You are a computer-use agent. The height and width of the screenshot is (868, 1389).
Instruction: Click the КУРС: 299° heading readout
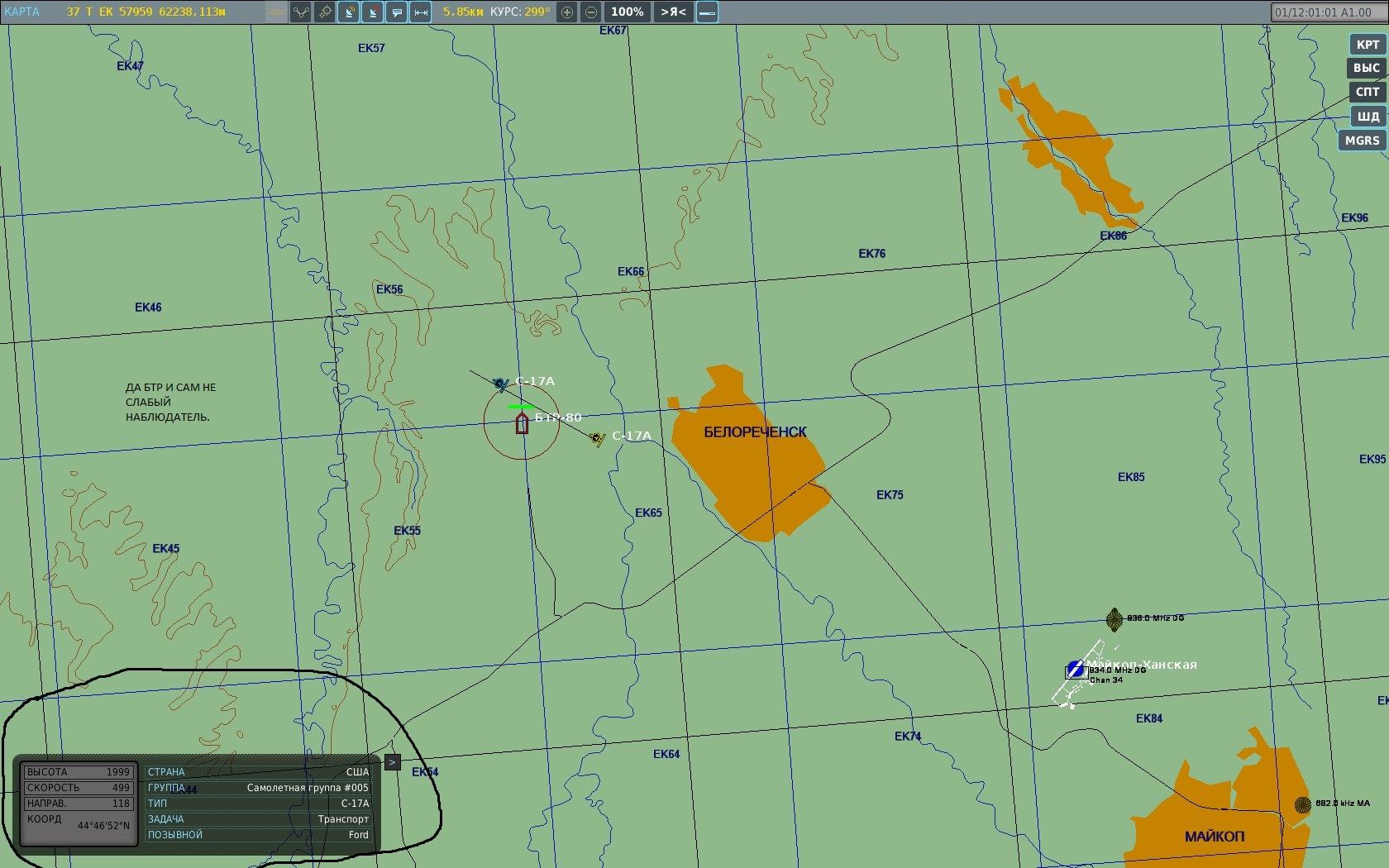520,12
